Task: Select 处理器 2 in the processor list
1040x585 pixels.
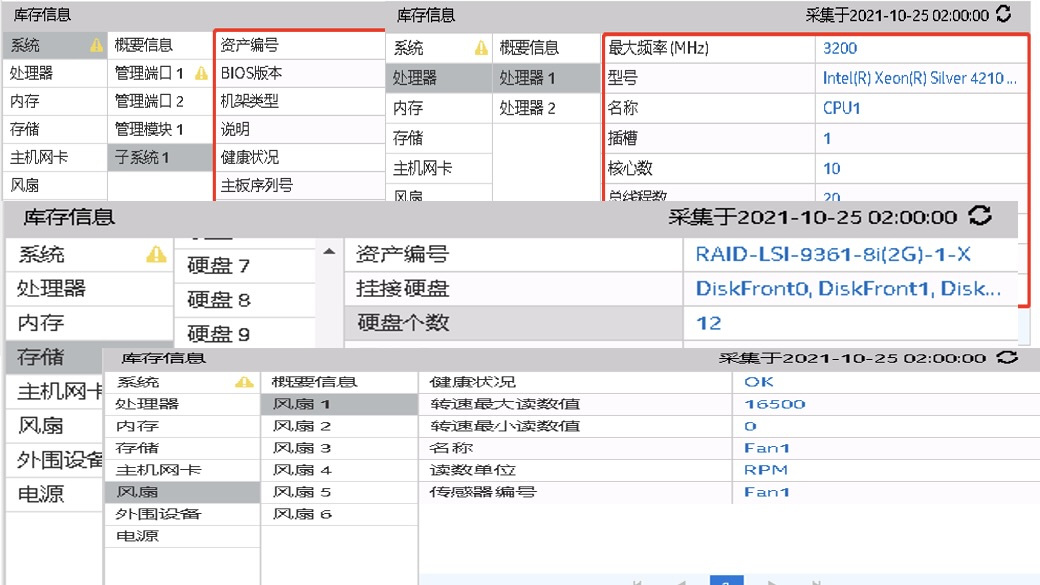Action: [527, 108]
